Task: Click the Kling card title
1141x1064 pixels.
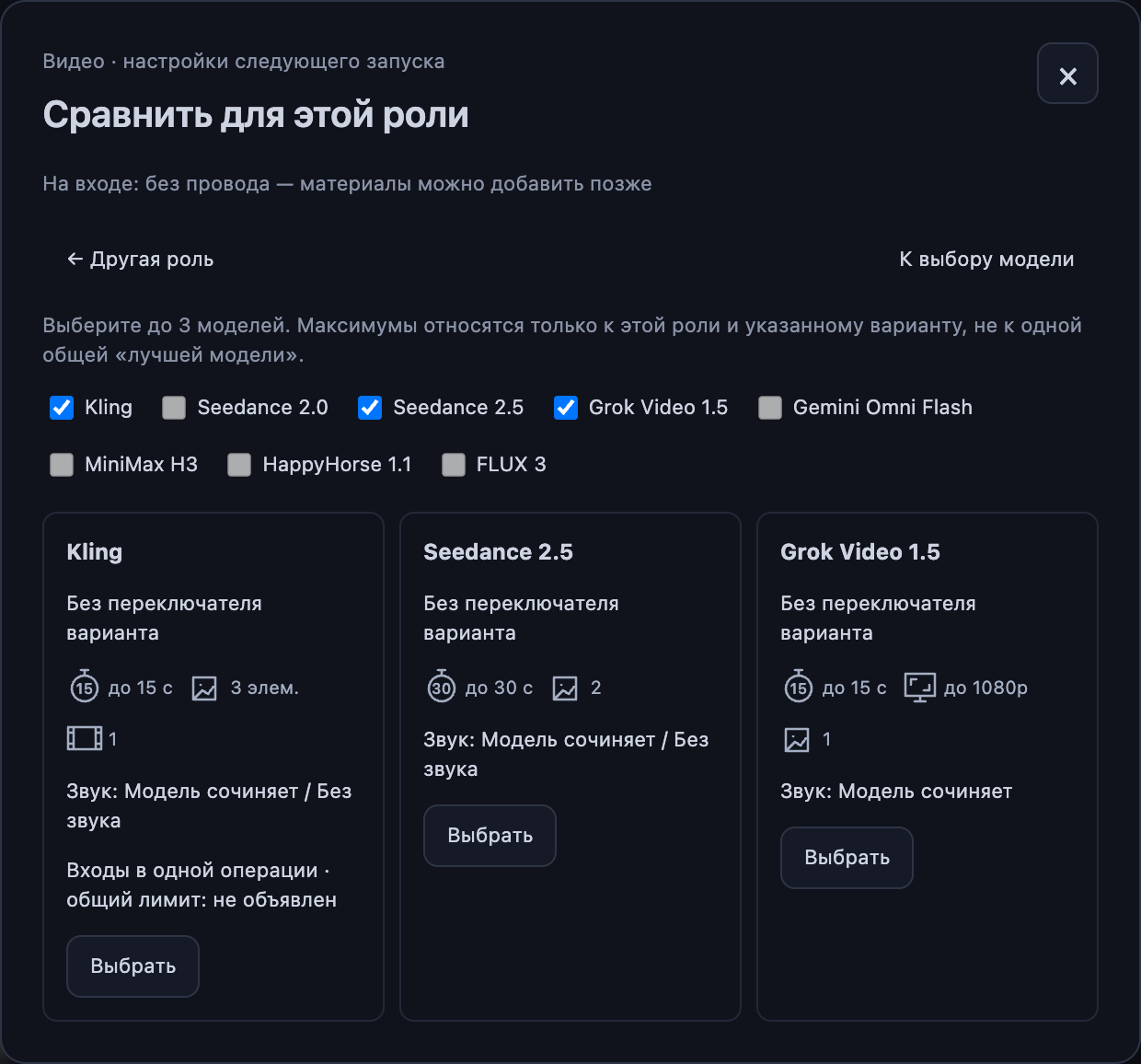Action: pyautogui.click(x=94, y=552)
